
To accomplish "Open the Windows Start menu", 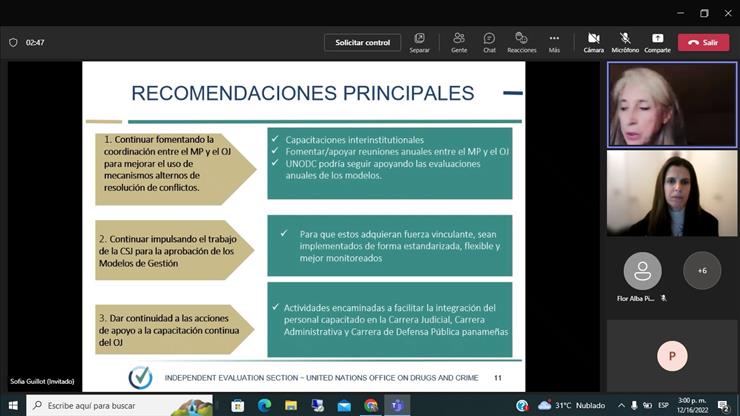I will pos(13,406).
